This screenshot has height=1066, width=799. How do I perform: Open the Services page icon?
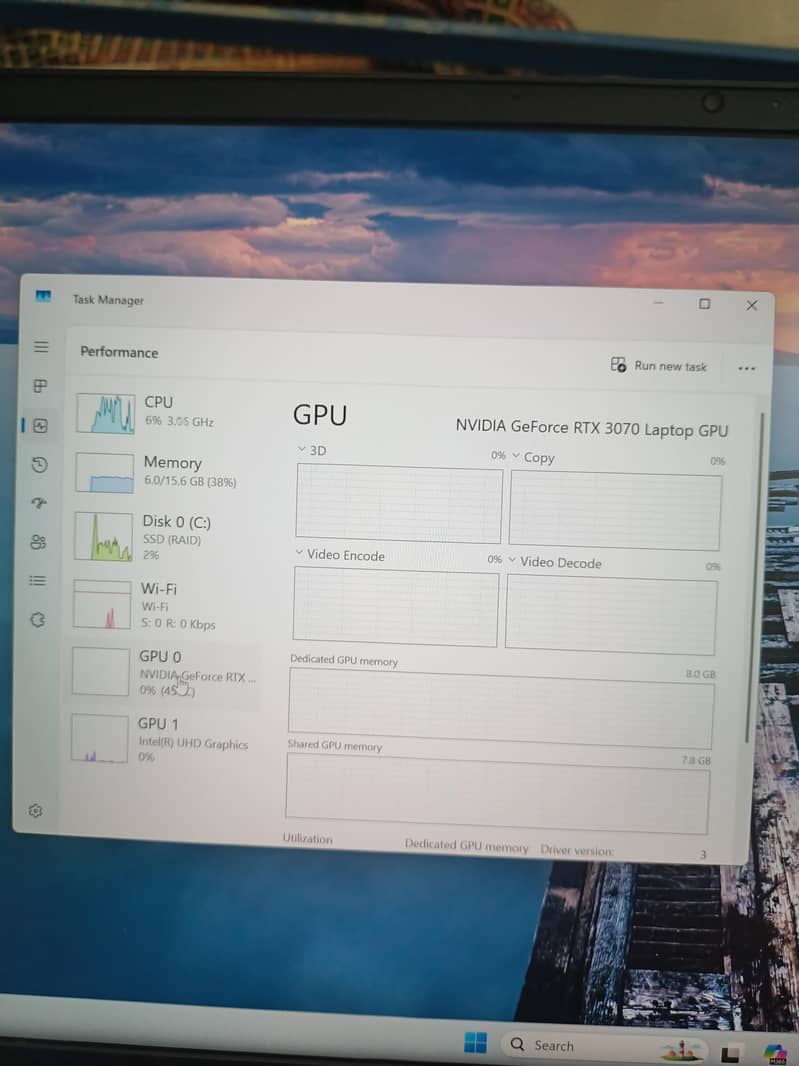pos(37,620)
